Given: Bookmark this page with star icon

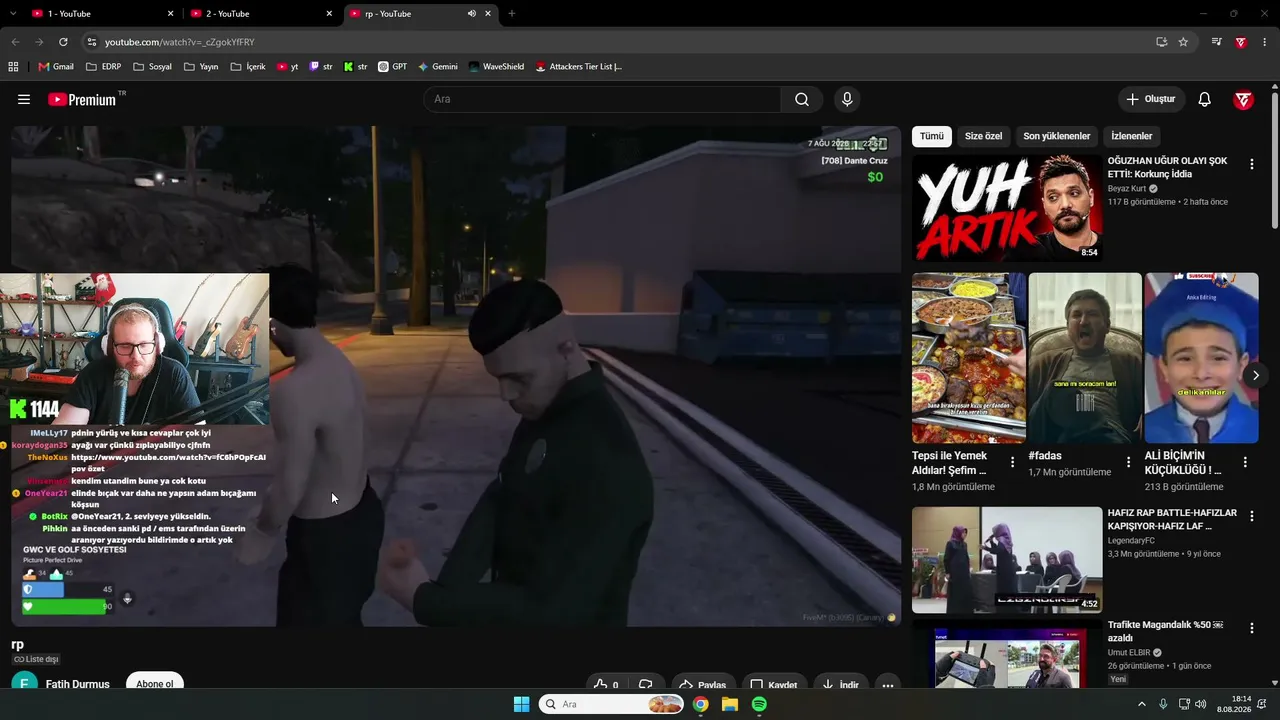Looking at the screenshot, I should click(1183, 42).
